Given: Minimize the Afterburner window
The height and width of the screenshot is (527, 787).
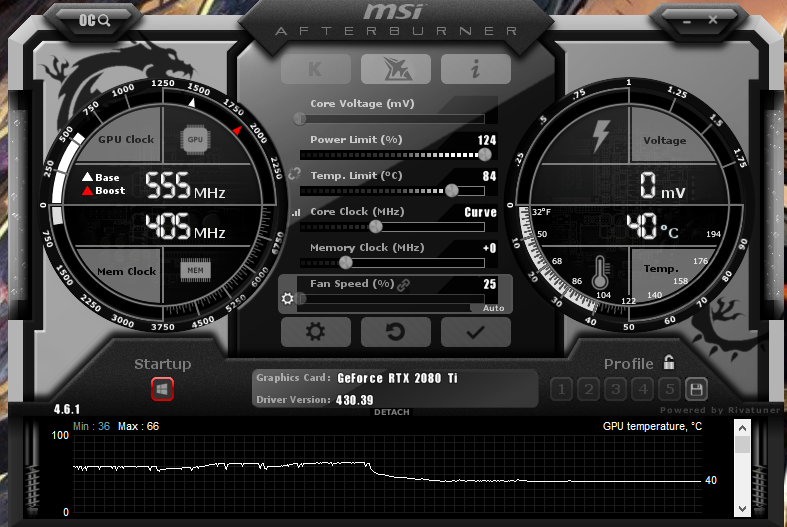Looking at the screenshot, I should click(687, 22).
